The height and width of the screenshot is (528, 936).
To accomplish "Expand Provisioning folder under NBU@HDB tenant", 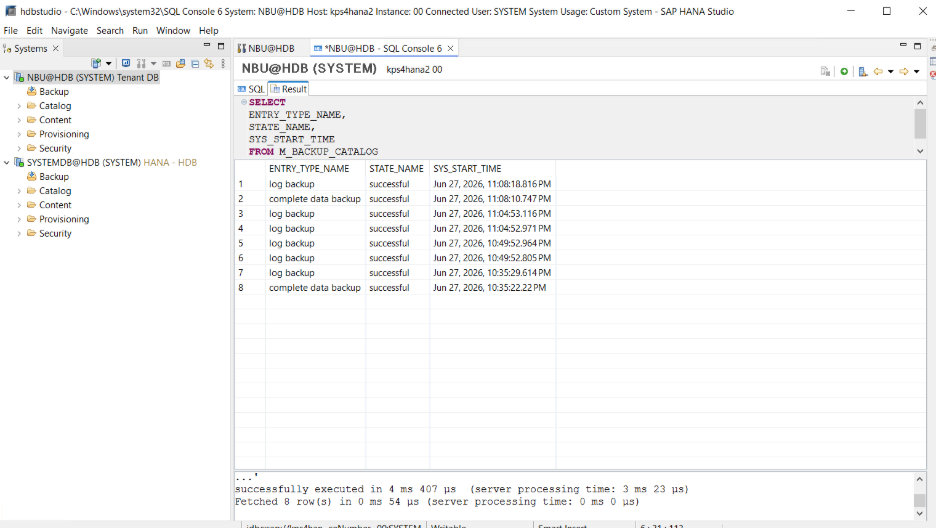I will click(x=19, y=134).
